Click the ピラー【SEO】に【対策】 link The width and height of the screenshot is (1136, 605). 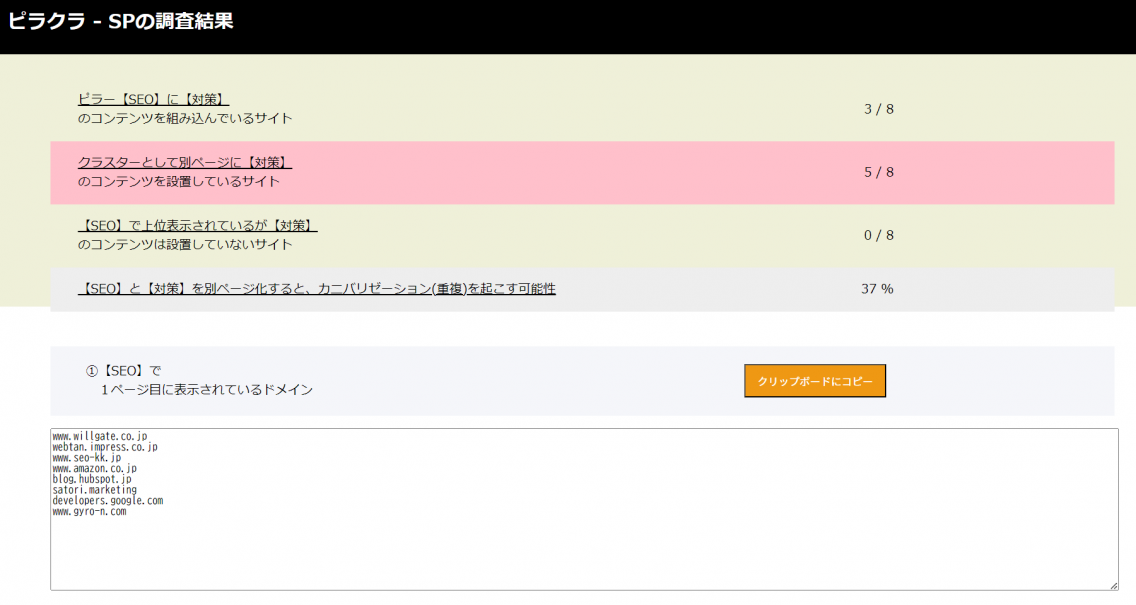point(153,99)
